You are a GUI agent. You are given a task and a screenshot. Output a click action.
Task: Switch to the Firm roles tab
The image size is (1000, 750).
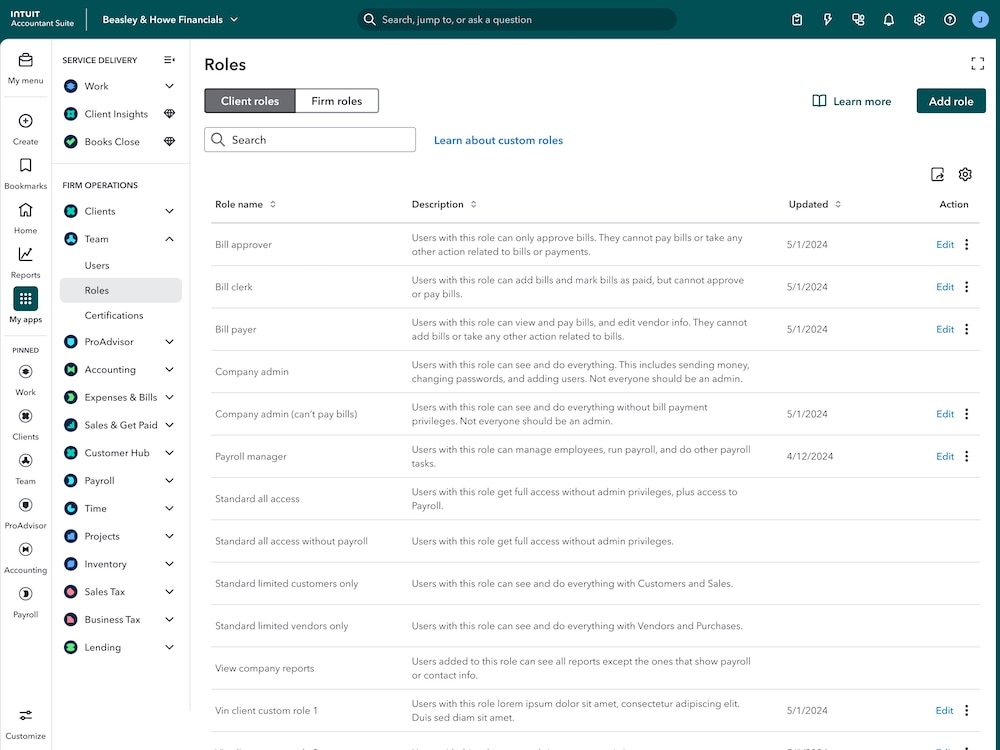click(x=336, y=100)
